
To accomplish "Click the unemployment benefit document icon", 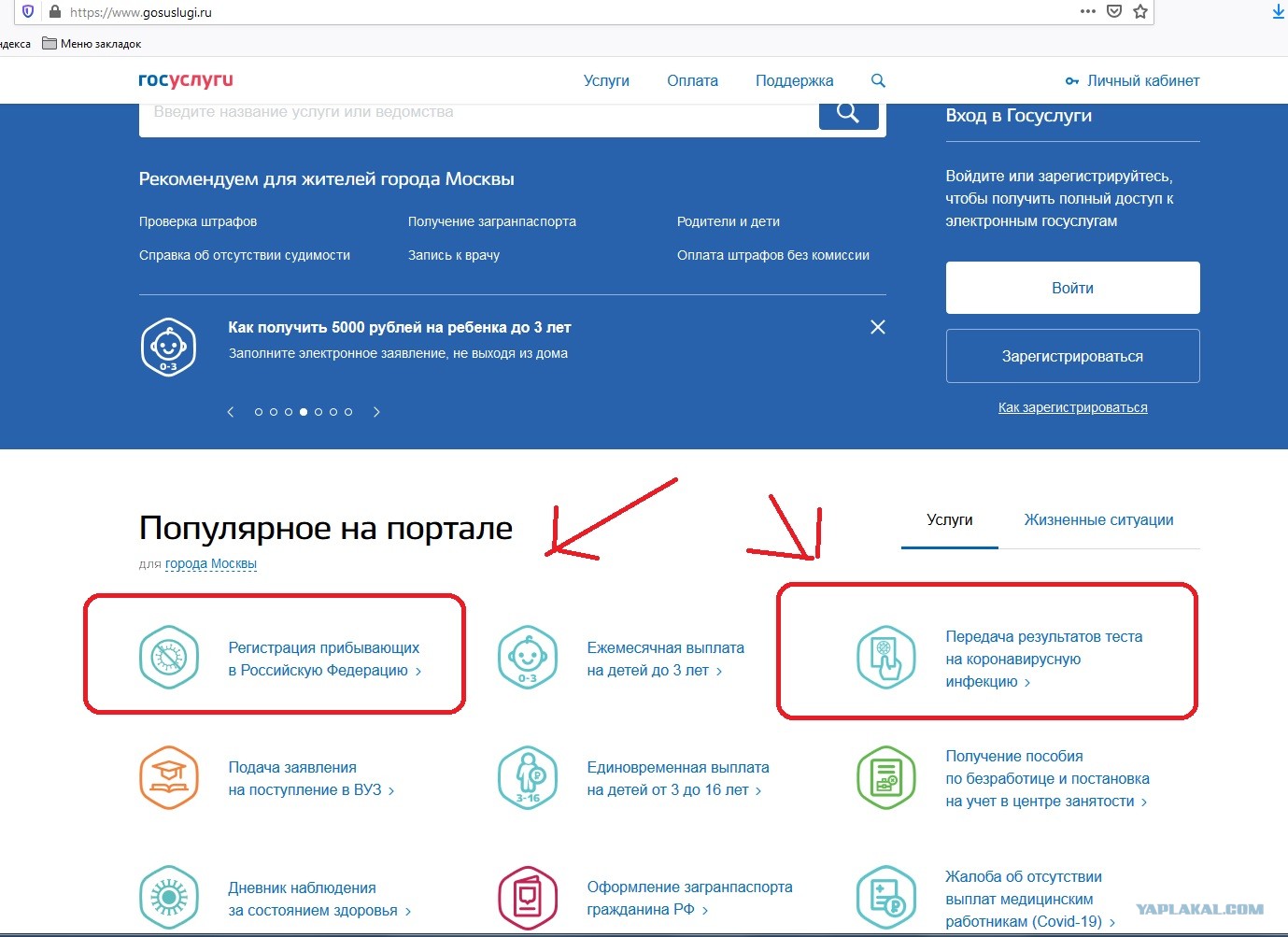I will coord(886,777).
